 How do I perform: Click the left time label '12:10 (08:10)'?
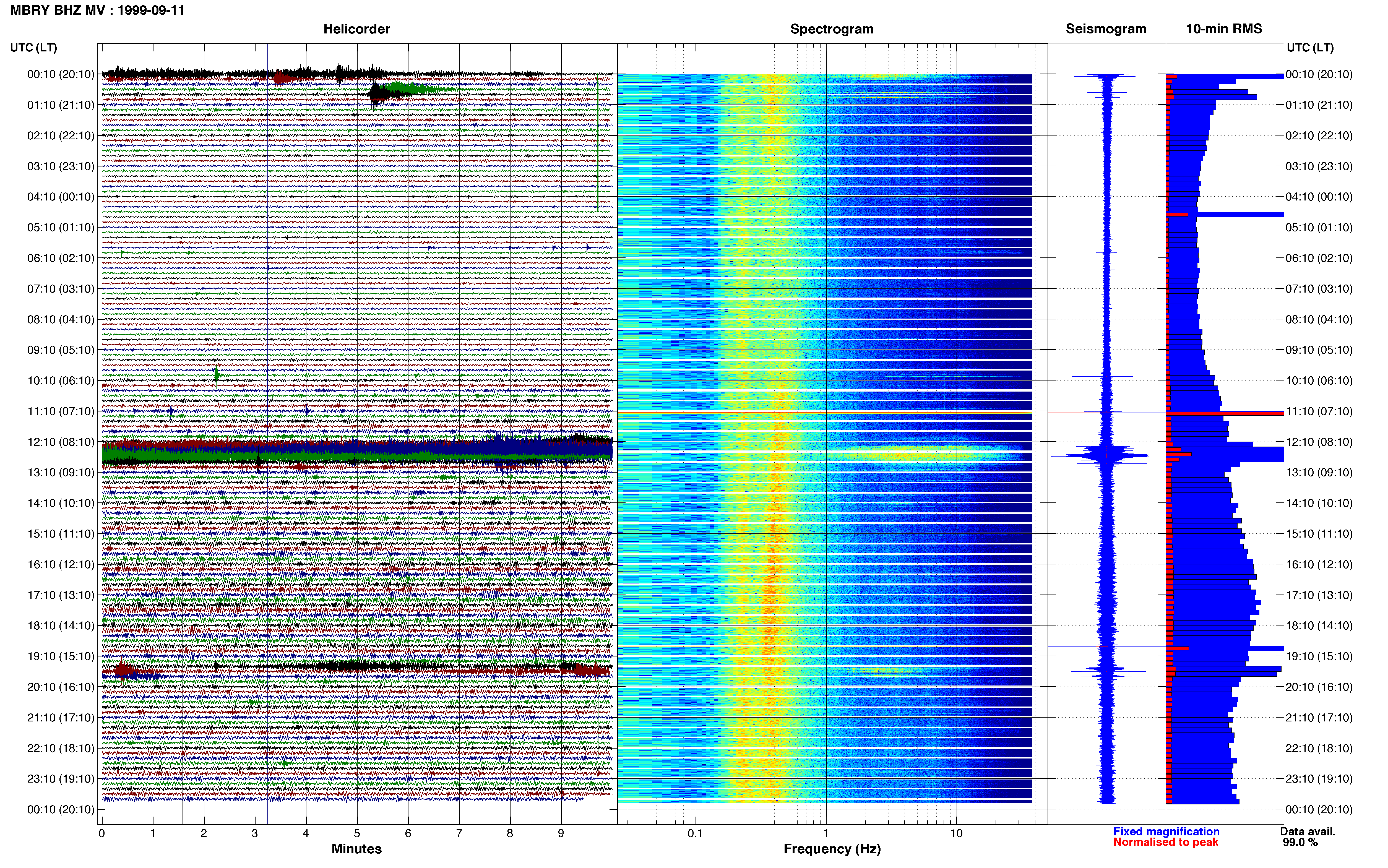(61, 442)
